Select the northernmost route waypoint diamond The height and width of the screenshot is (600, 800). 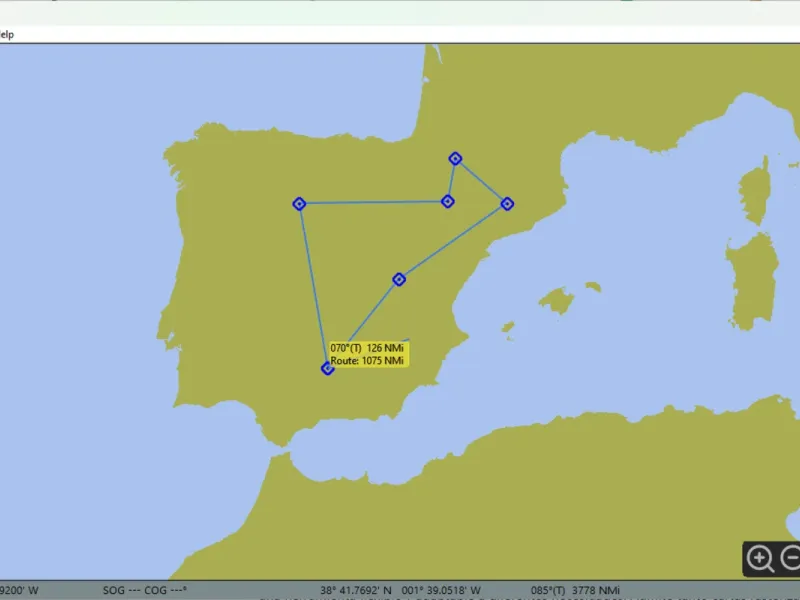455,159
